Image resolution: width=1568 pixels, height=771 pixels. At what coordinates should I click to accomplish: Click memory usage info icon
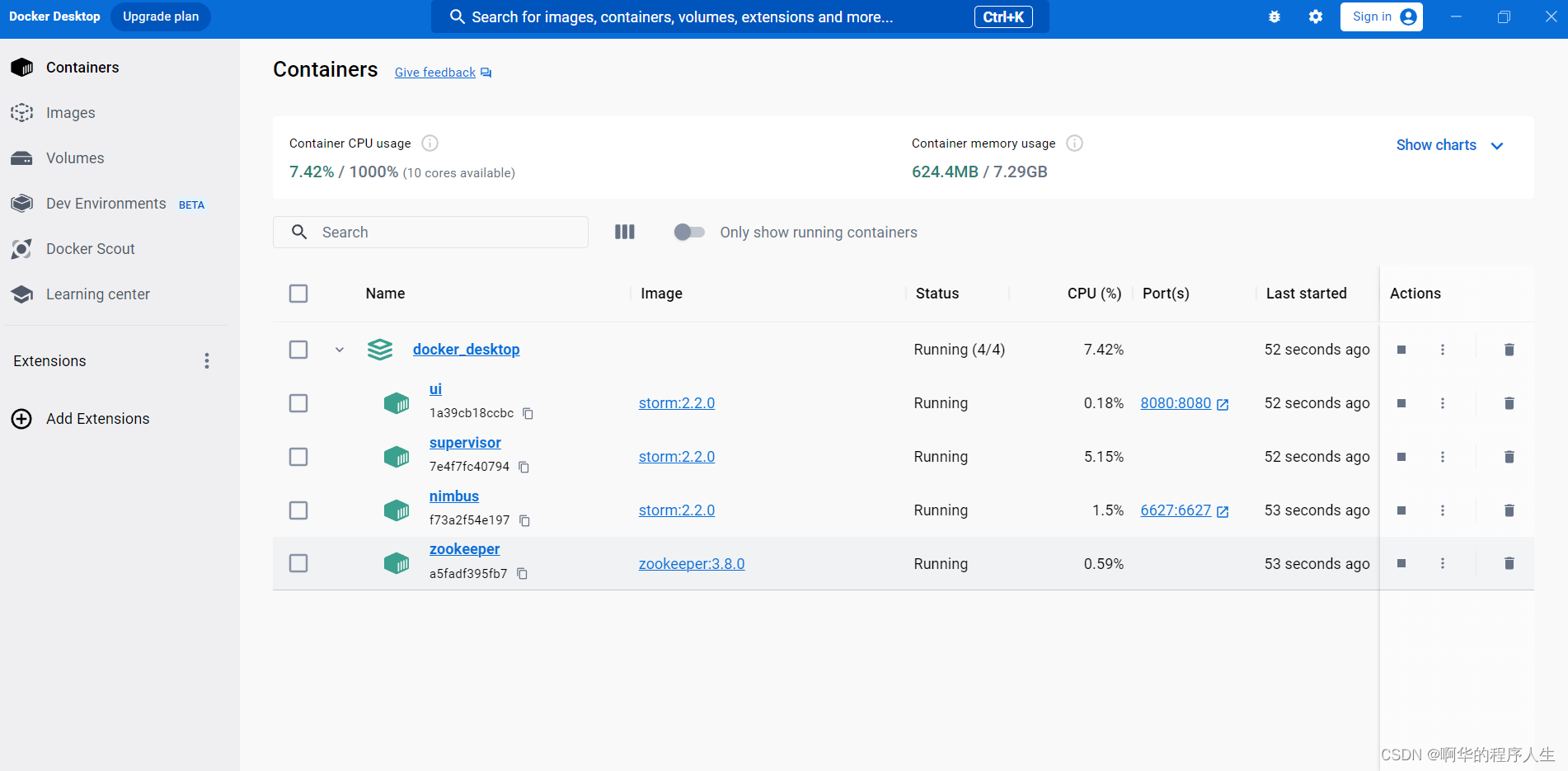click(1074, 143)
